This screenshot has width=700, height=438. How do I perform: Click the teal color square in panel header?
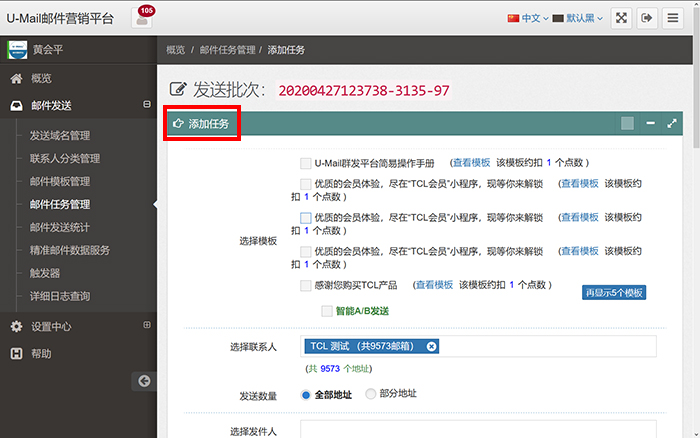pos(627,123)
